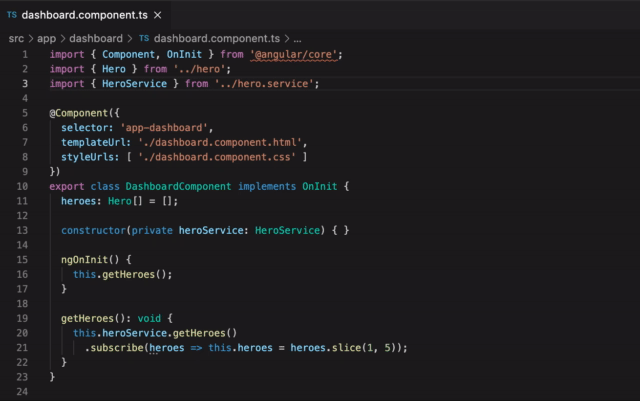Open the app breadcrumb segment
The height and width of the screenshot is (401, 640).
(47, 39)
